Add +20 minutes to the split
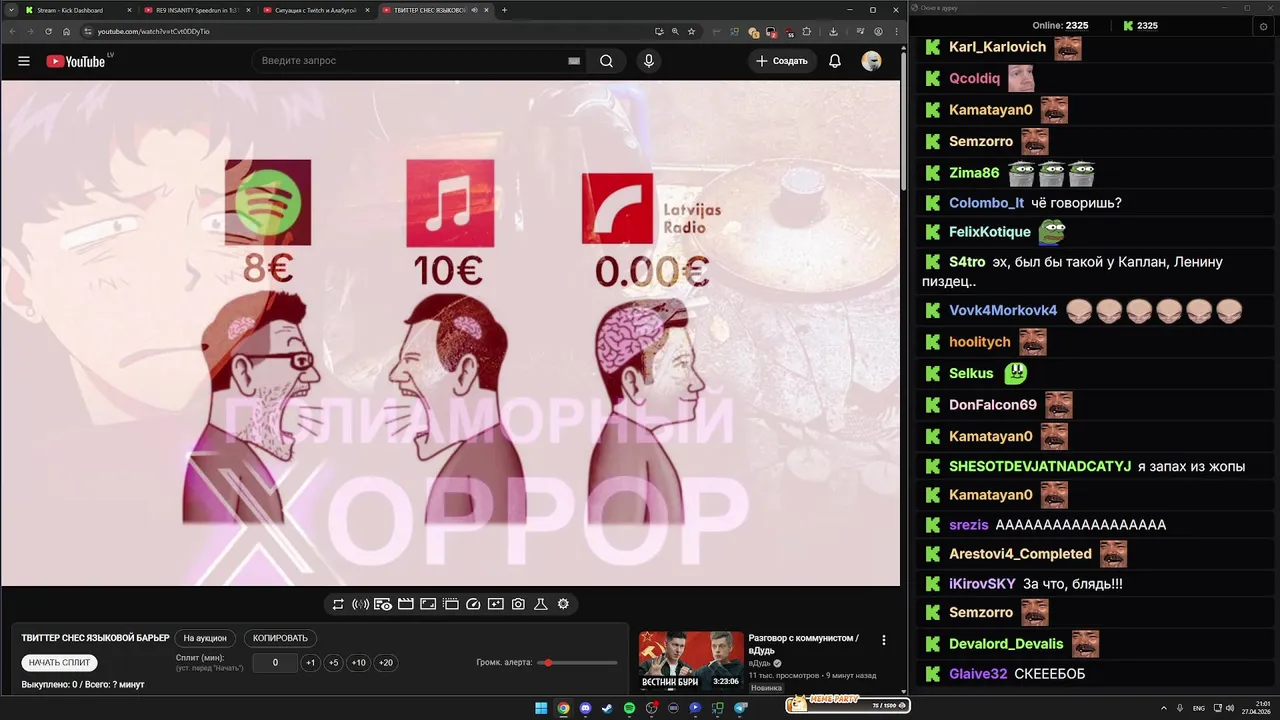The image size is (1280, 720). pyautogui.click(x=385, y=663)
